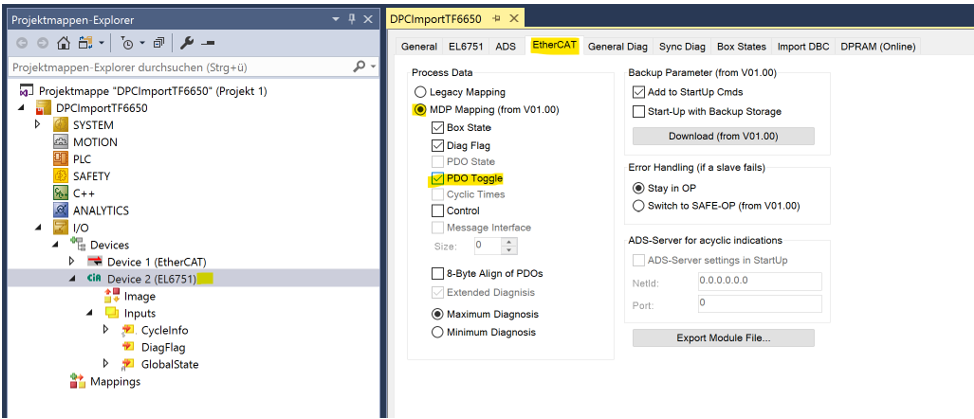Pin the DPCImportTF6650 document tab
Screen dimensions: 974x419
(x=496, y=19)
